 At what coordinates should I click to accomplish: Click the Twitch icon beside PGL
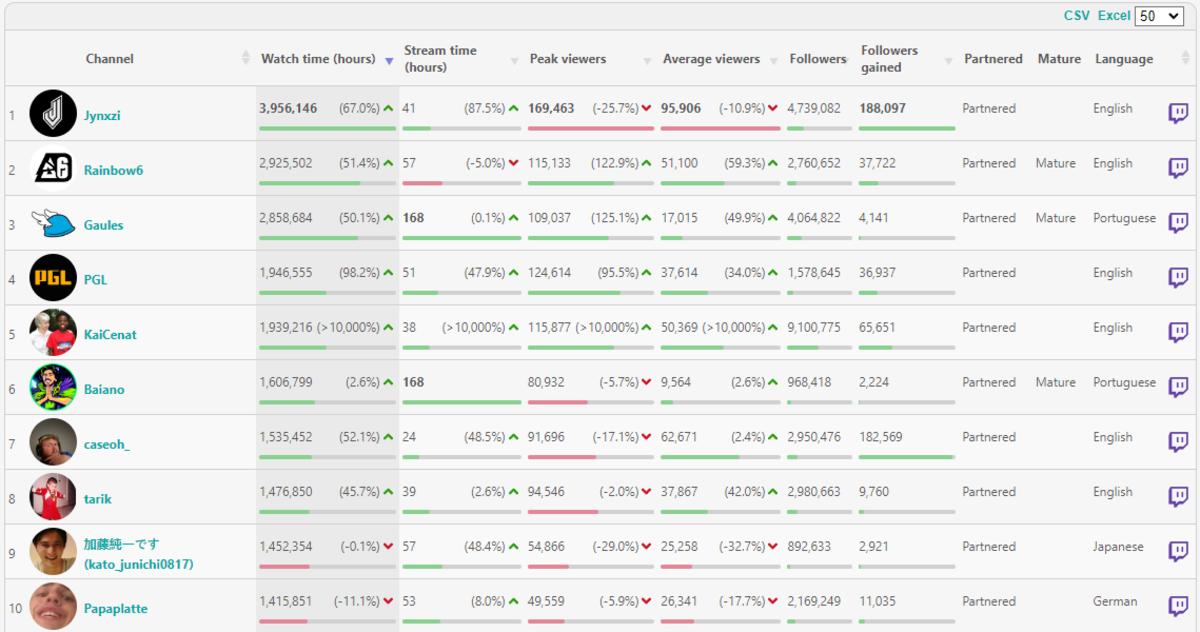[x=1178, y=278]
